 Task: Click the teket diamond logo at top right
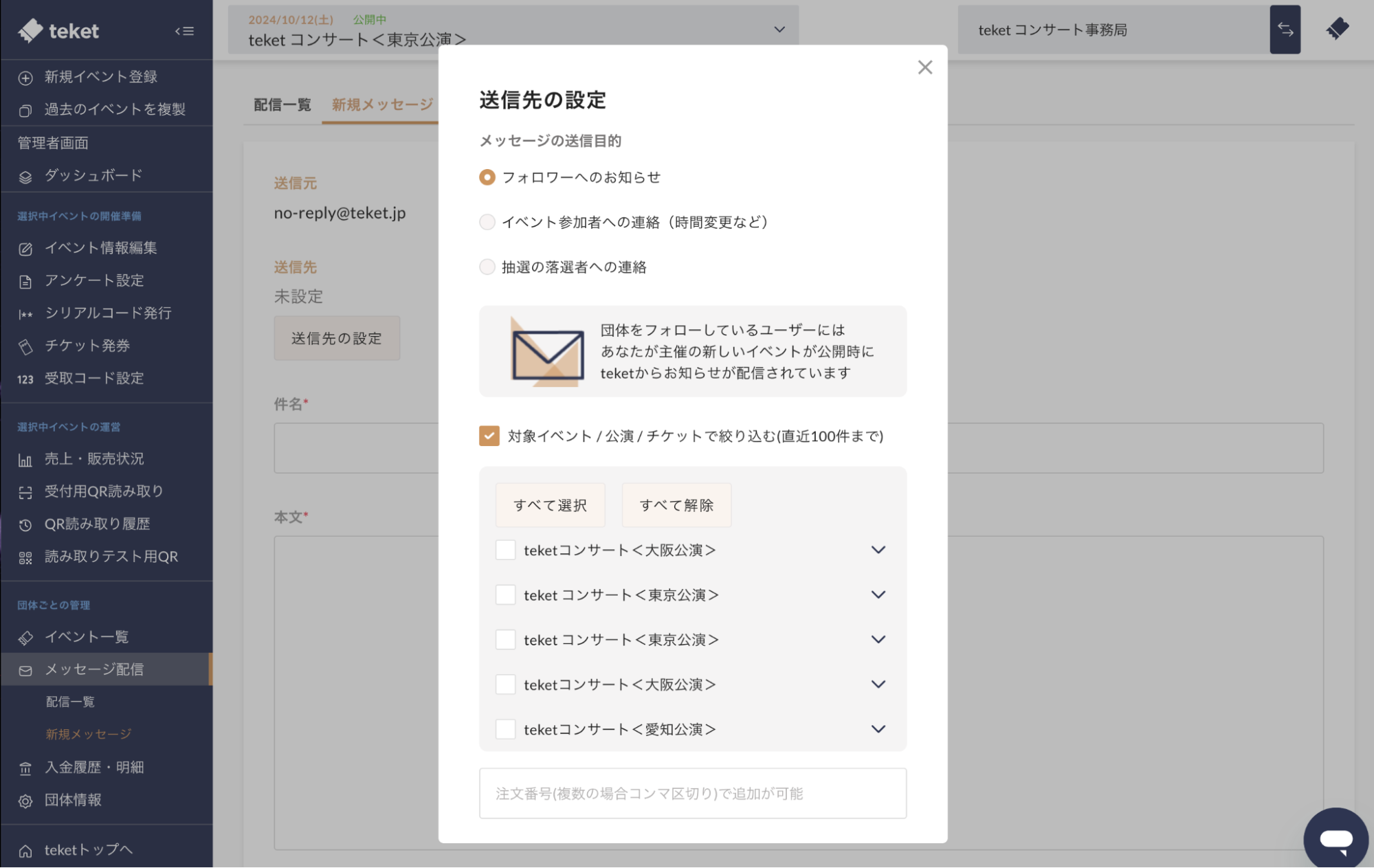coord(1337,29)
